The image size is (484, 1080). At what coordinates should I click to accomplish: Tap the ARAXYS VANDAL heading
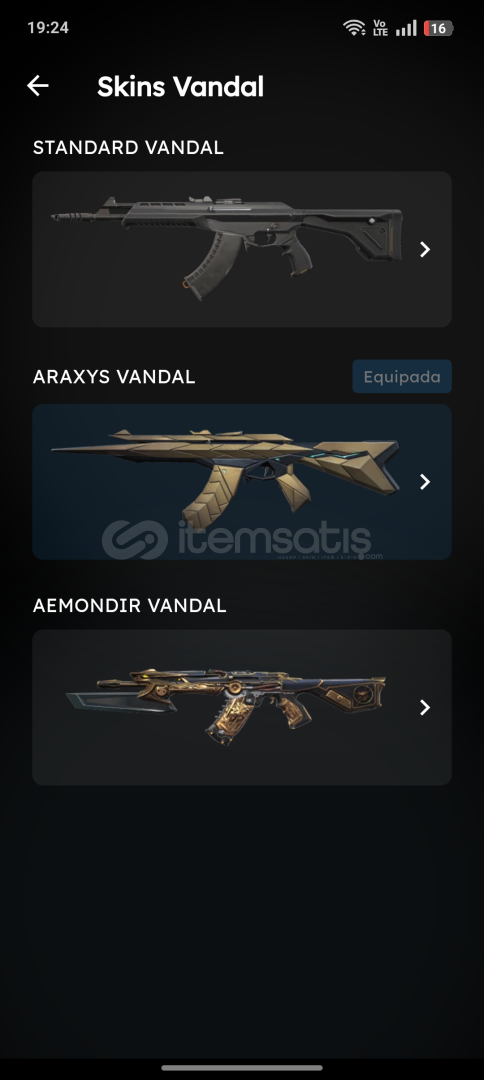(x=114, y=377)
